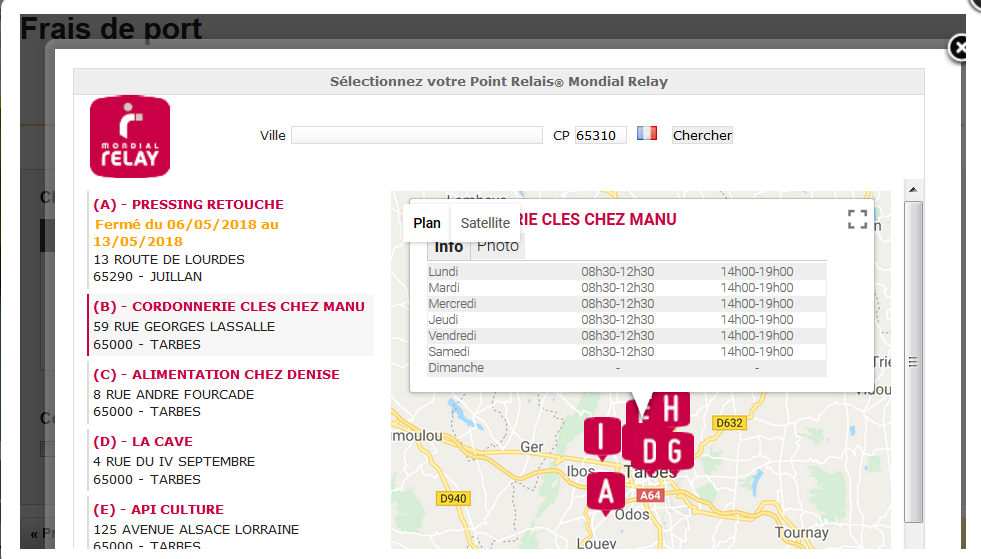
Task: Click the Mercredi opening hours row
Action: pyautogui.click(x=627, y=304)
